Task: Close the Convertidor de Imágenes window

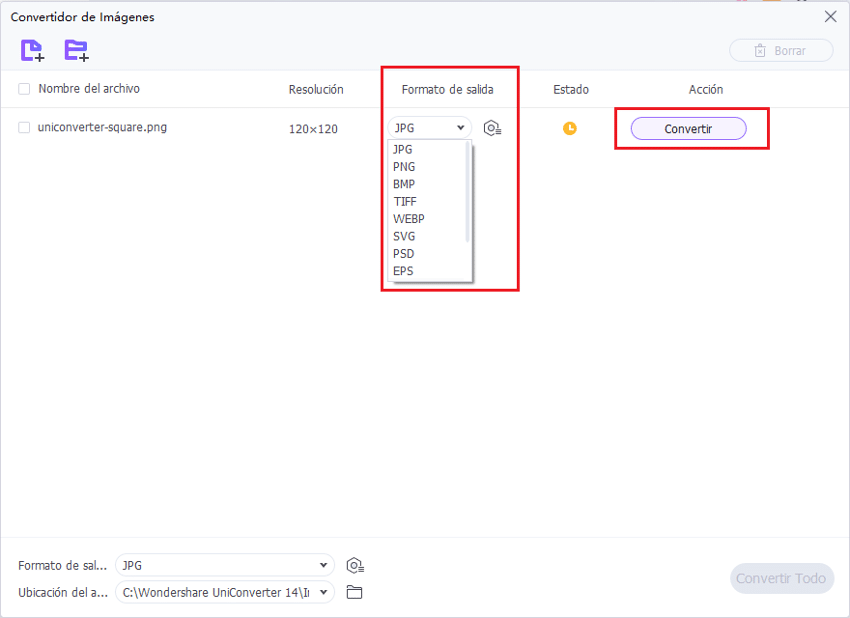Action: (830, 17)
